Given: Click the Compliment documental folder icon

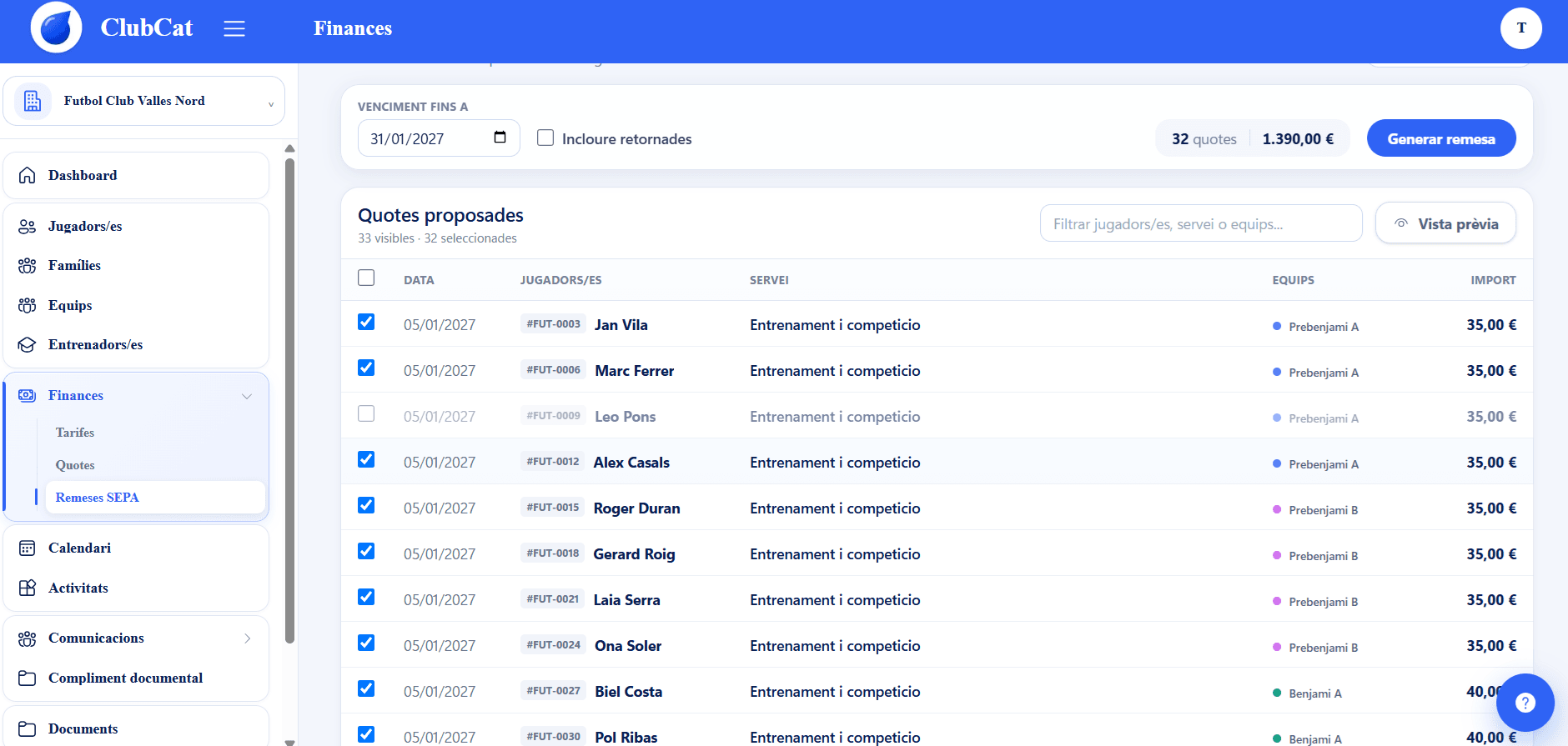Looking at the screenshot, I should [x=28, y=678].
